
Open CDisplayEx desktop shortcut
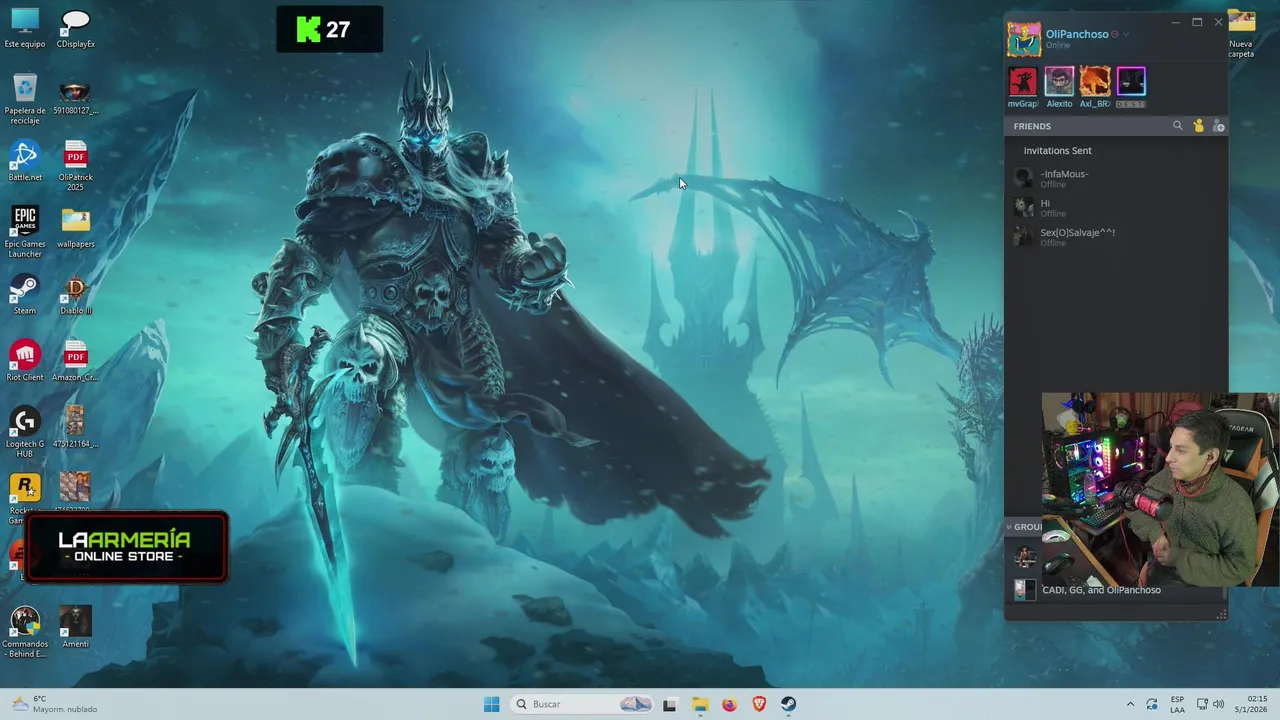(x=75, y=28)
